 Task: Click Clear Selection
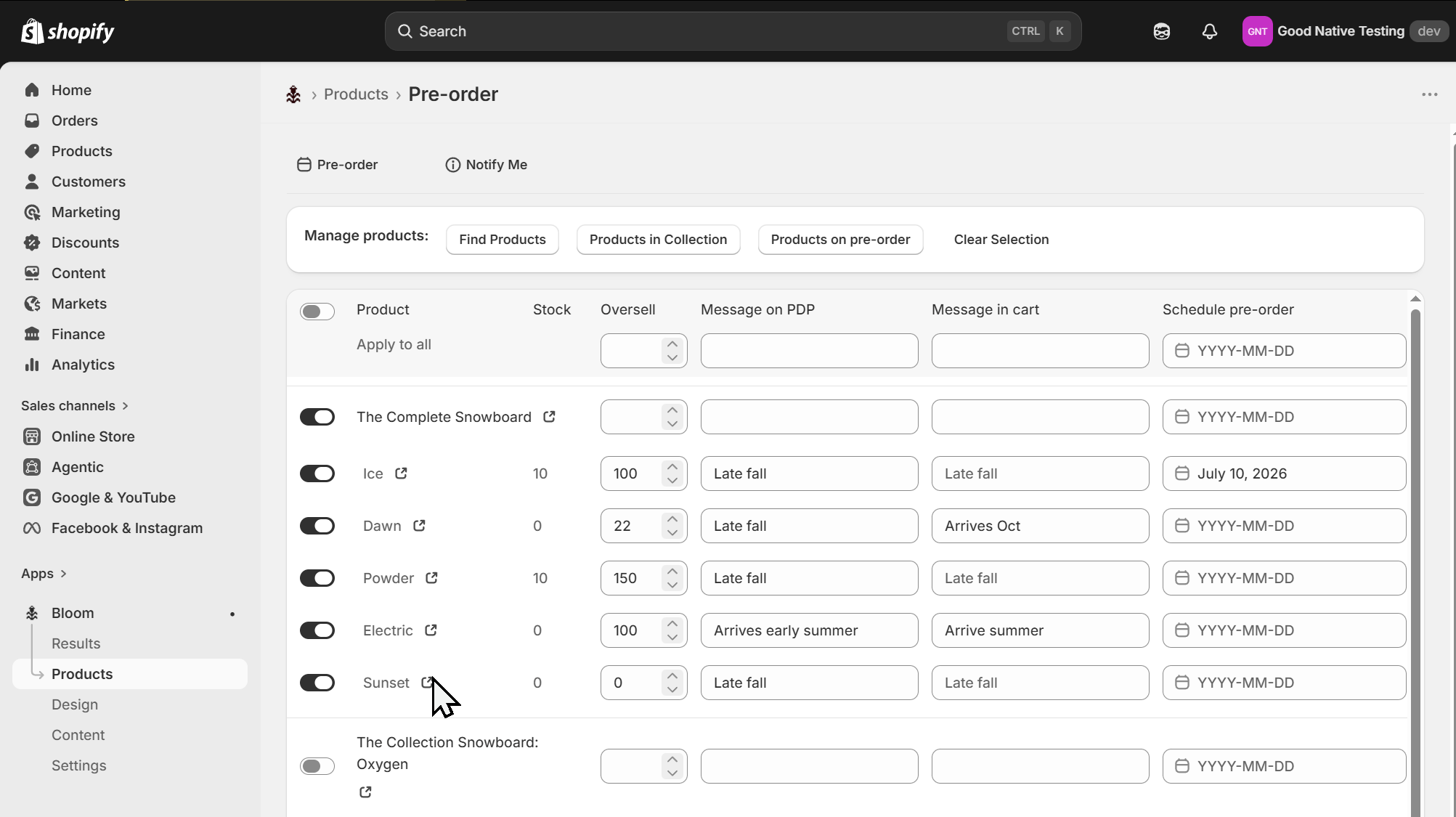[1001, 240]
